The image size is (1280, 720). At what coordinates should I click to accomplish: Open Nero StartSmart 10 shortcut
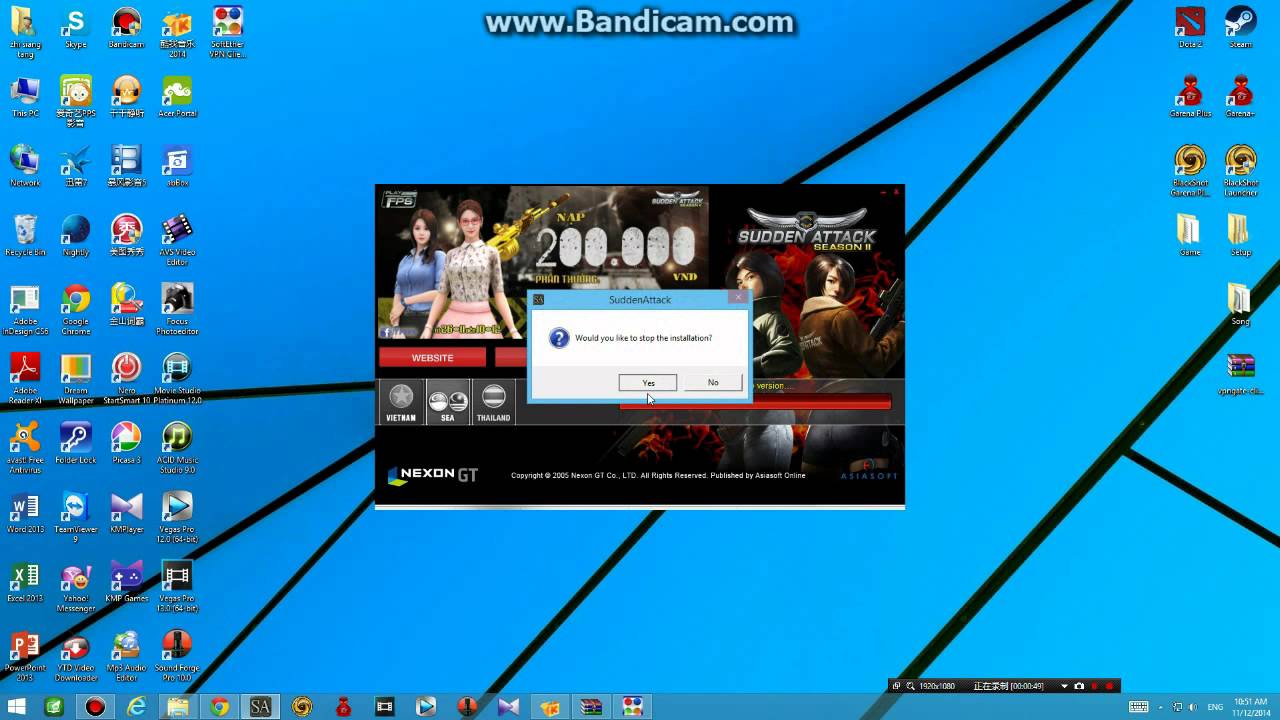126,379
